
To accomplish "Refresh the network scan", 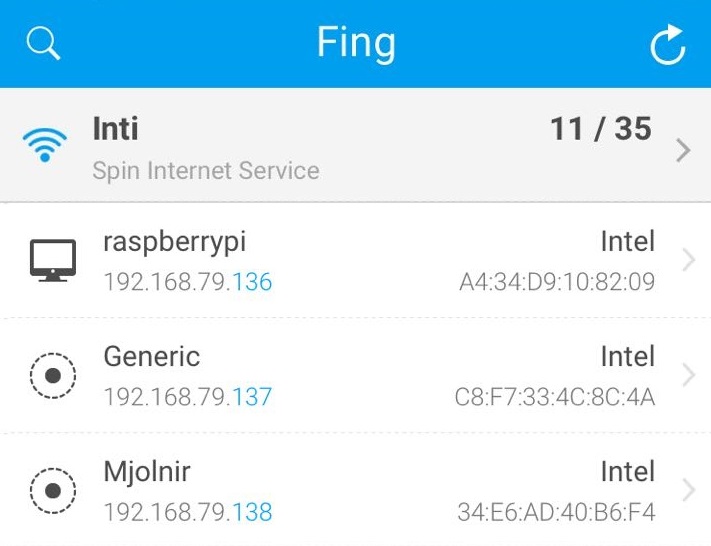I will pos(667,44).
